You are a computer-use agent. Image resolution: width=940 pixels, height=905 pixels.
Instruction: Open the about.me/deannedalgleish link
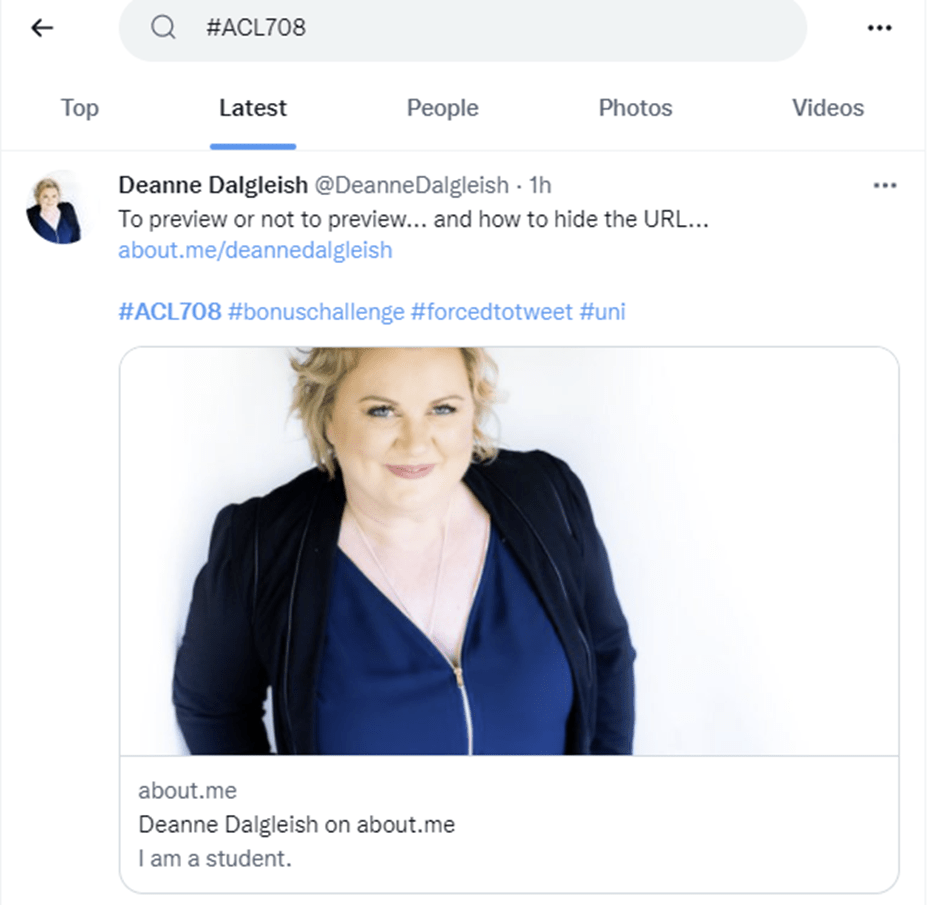coord(255,250)
